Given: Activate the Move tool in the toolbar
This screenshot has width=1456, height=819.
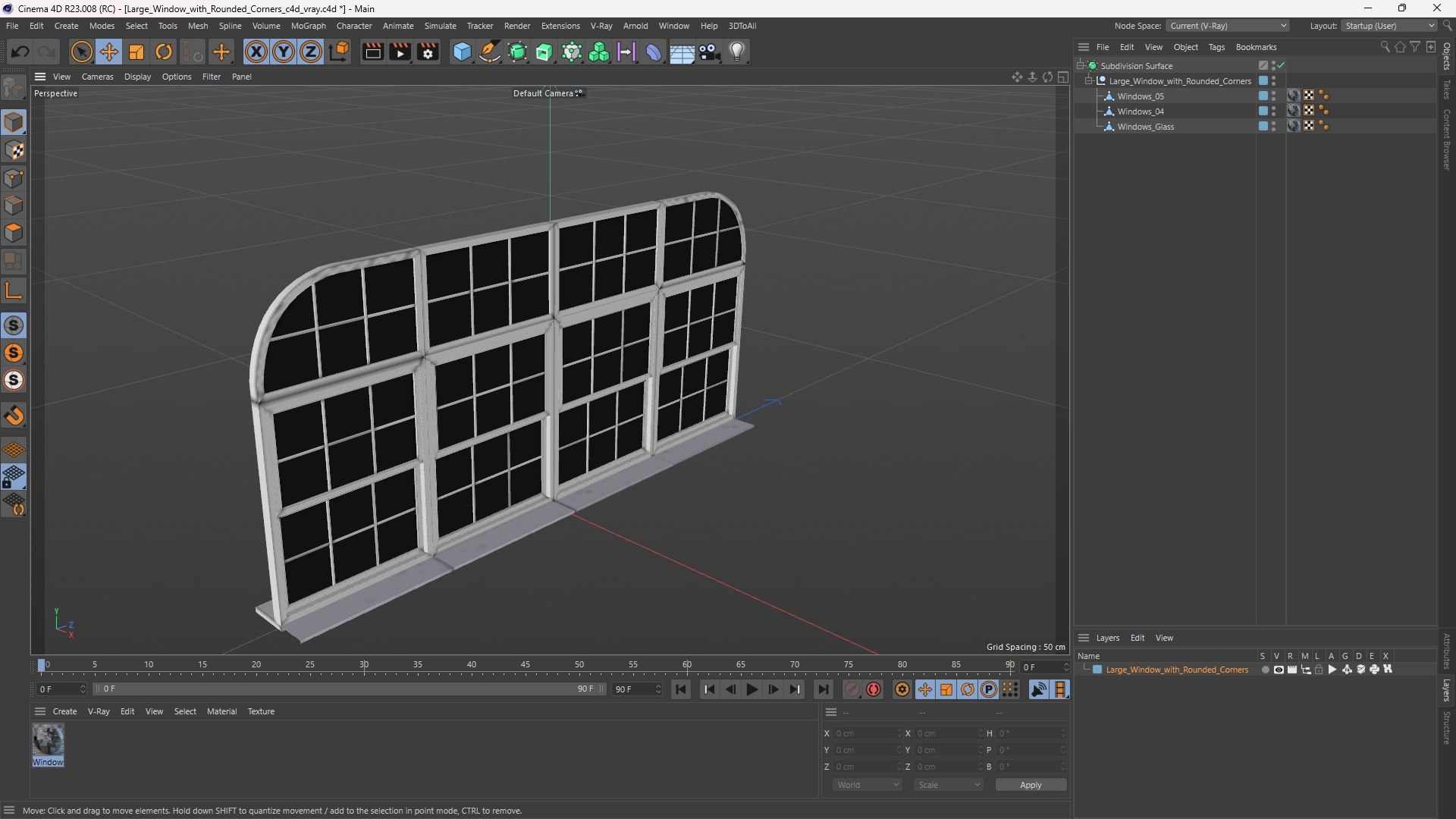Looking at the screenshot, I should click(x=109, y=52).
